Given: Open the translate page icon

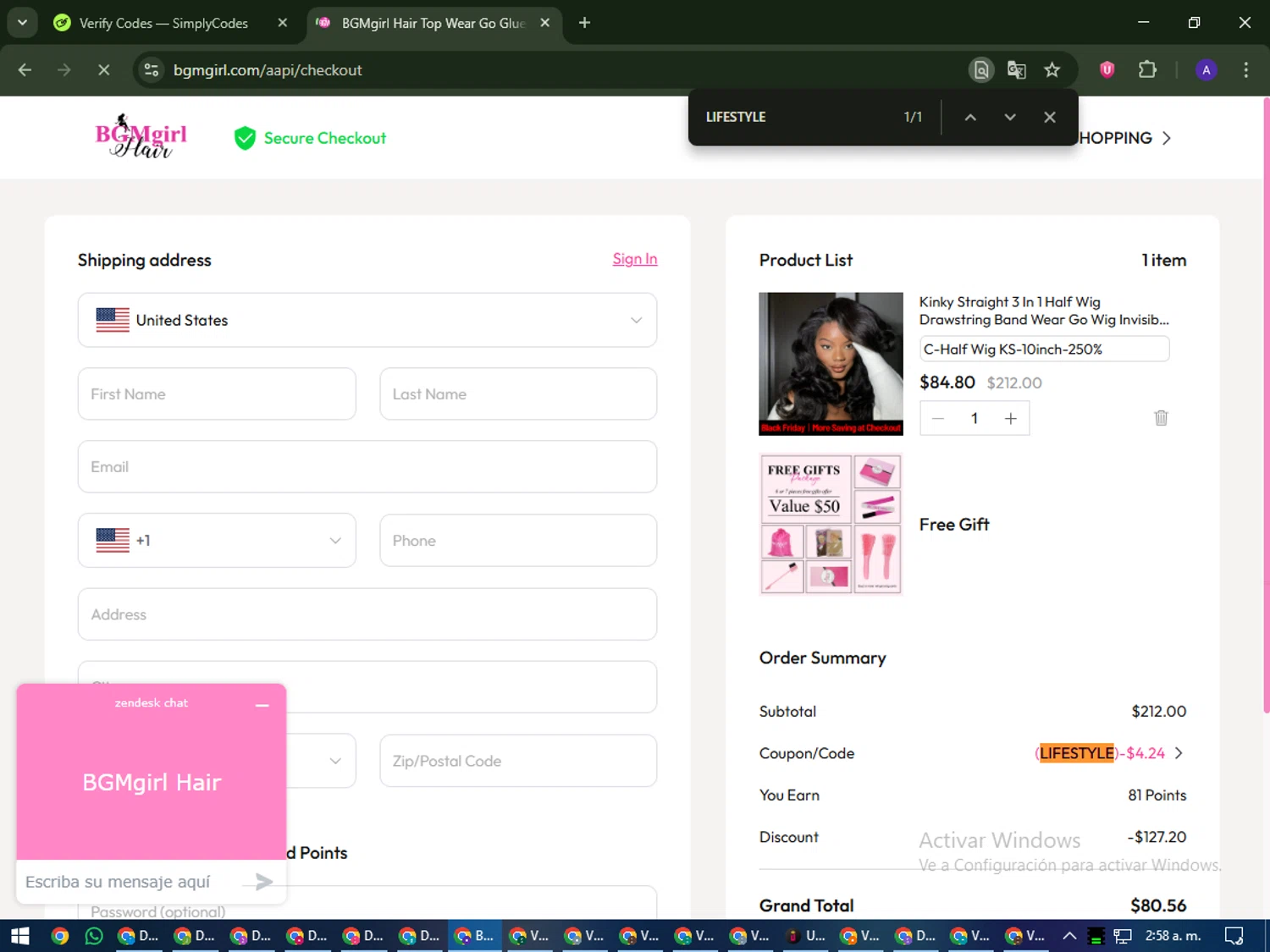Looking at the screenshot, I should coord(1017,70).
